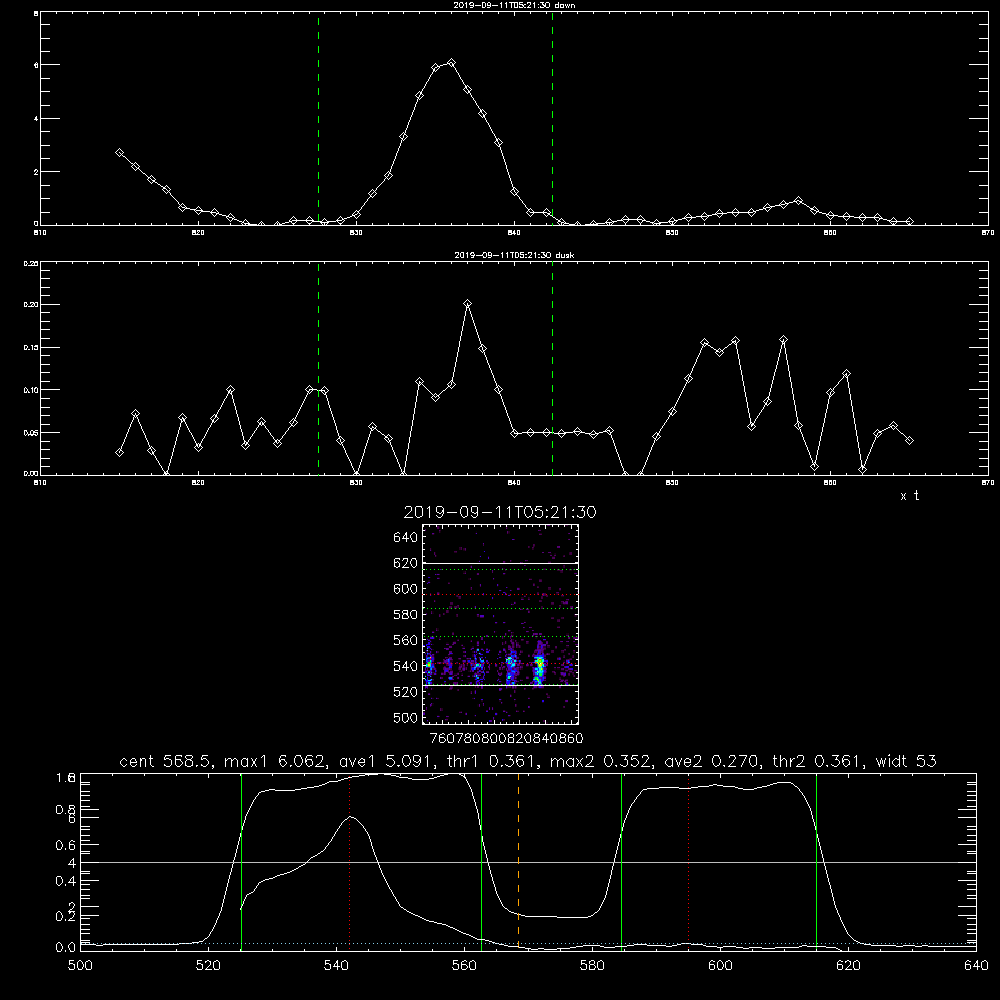Click the green vertical line near 585
The image size is (1000, 1000).
(621, 862)
